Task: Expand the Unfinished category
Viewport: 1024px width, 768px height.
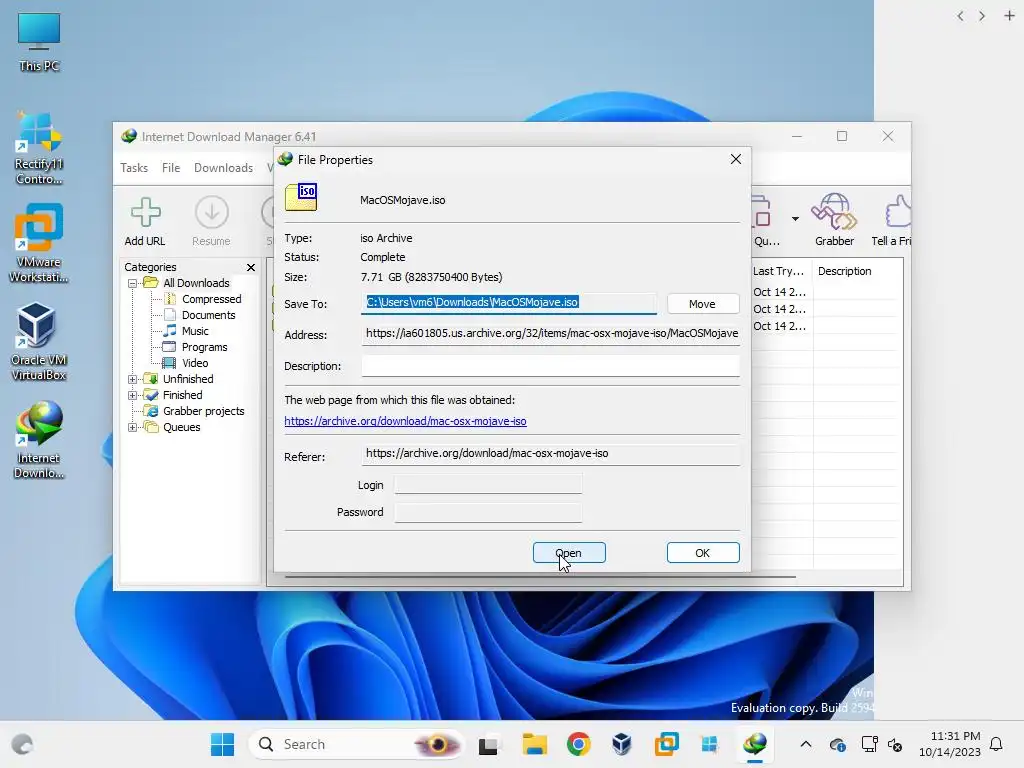Action: 133,379
